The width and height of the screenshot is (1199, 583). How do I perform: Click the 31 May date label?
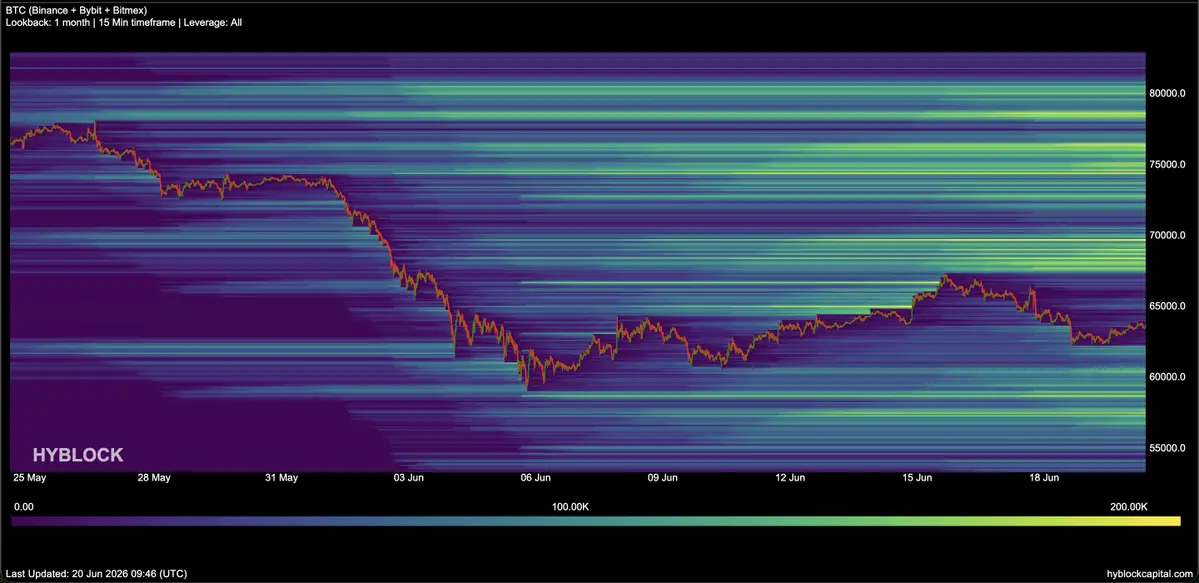click(281, 478)
